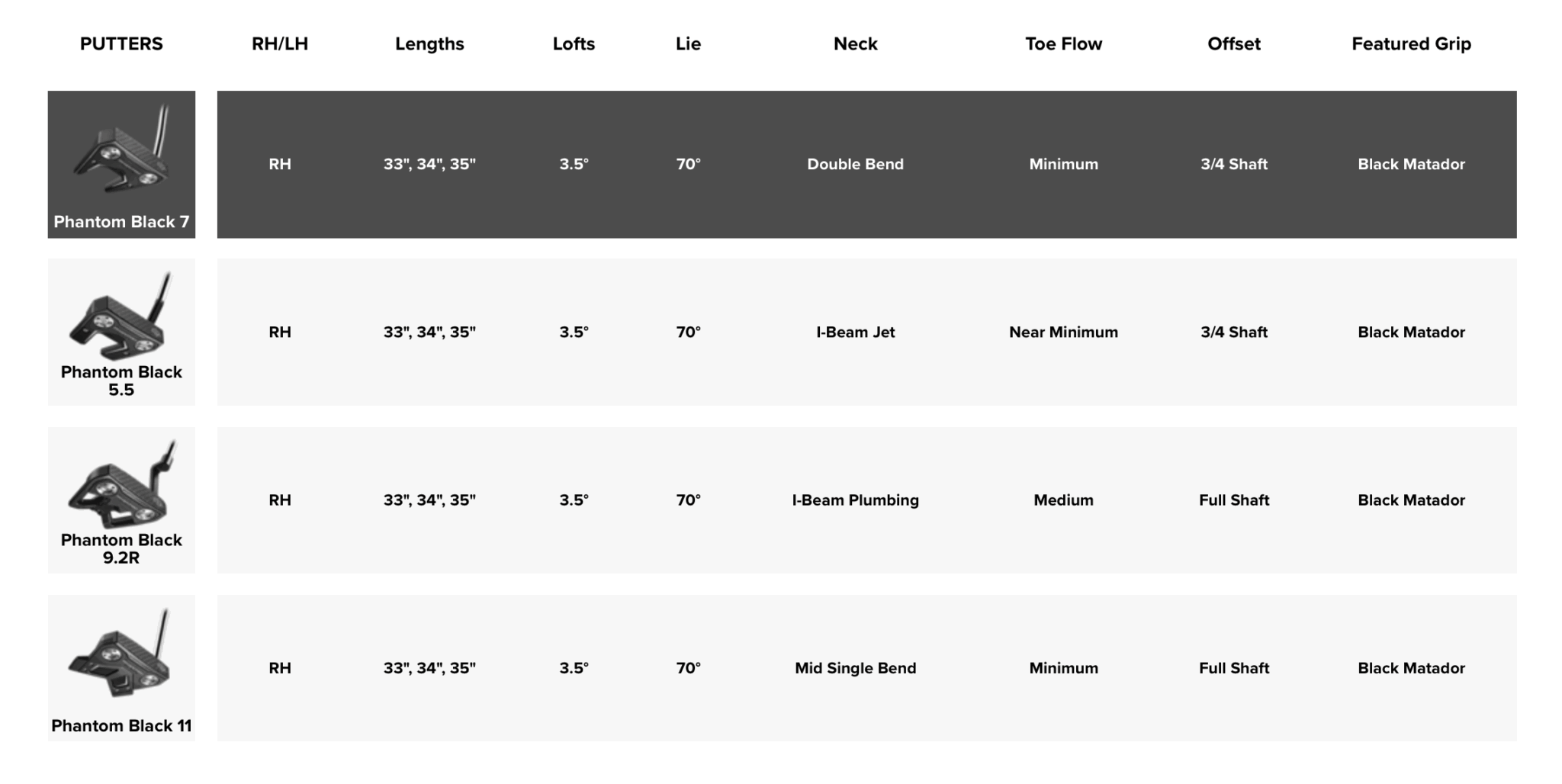The image size is (1562, 784).
Task: Click the Phantom Black 7 name label
Action: [121, 222]
